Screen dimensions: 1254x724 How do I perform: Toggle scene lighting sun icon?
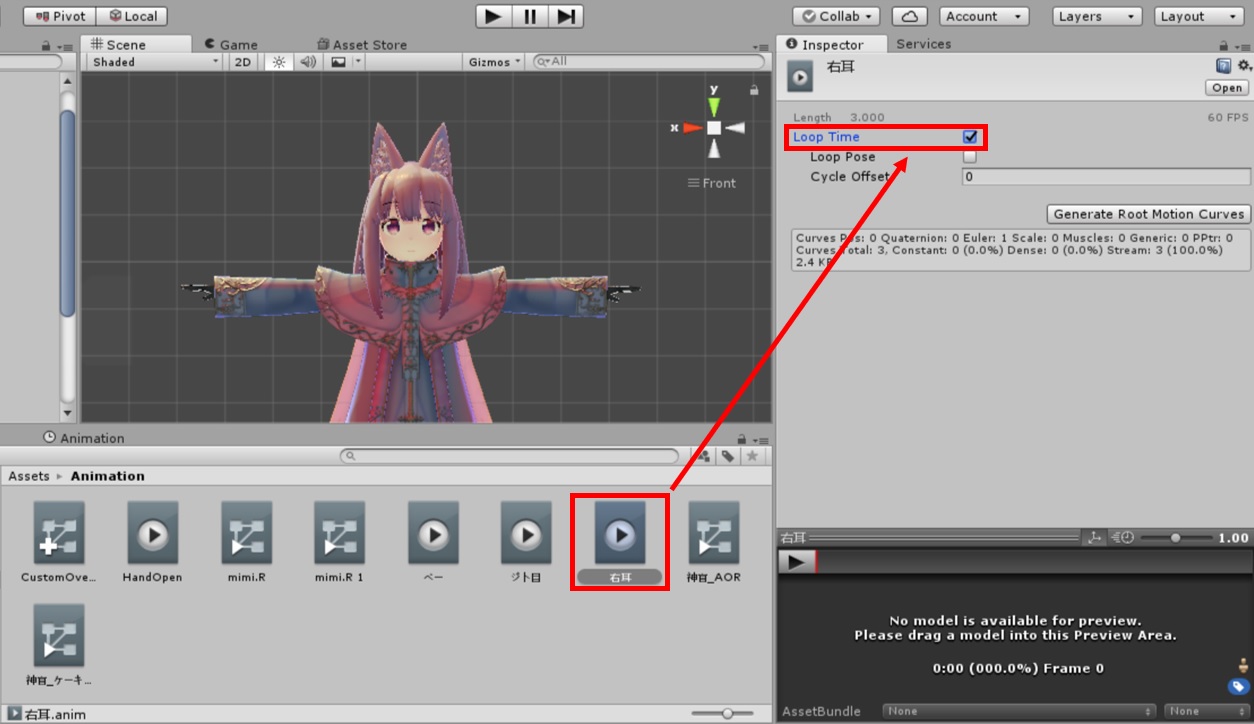279,62
